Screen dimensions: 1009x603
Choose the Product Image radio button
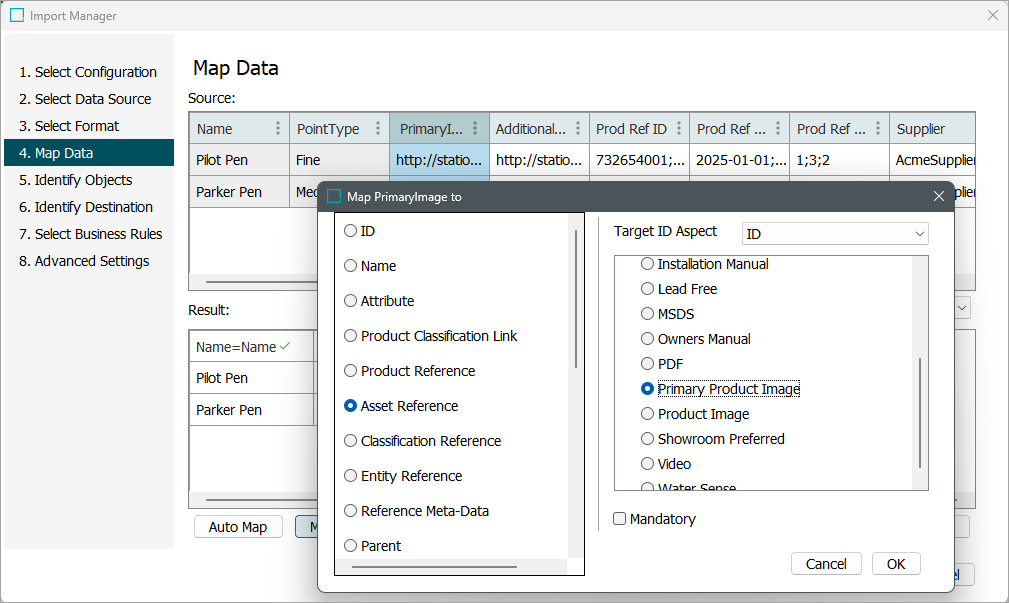pos(648,414)
